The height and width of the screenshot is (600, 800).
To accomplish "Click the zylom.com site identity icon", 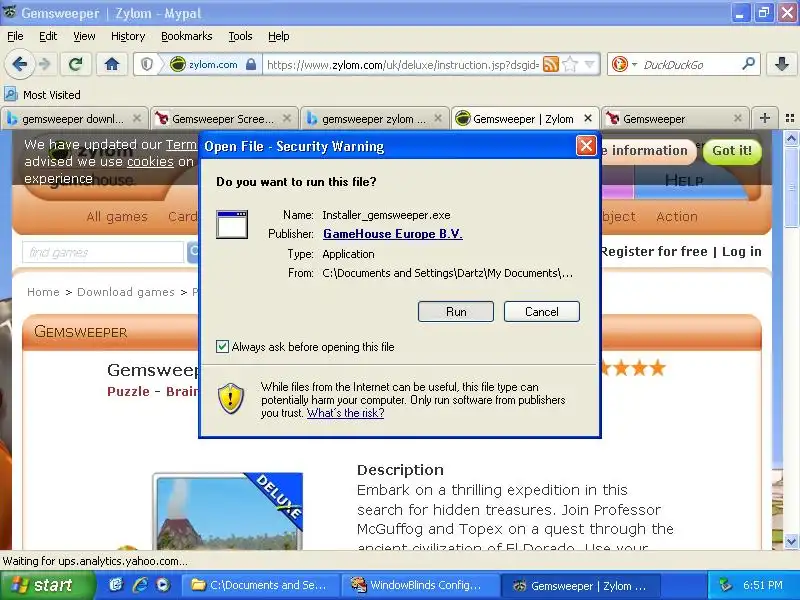I will pyautogui.click(x=178, y=65).
